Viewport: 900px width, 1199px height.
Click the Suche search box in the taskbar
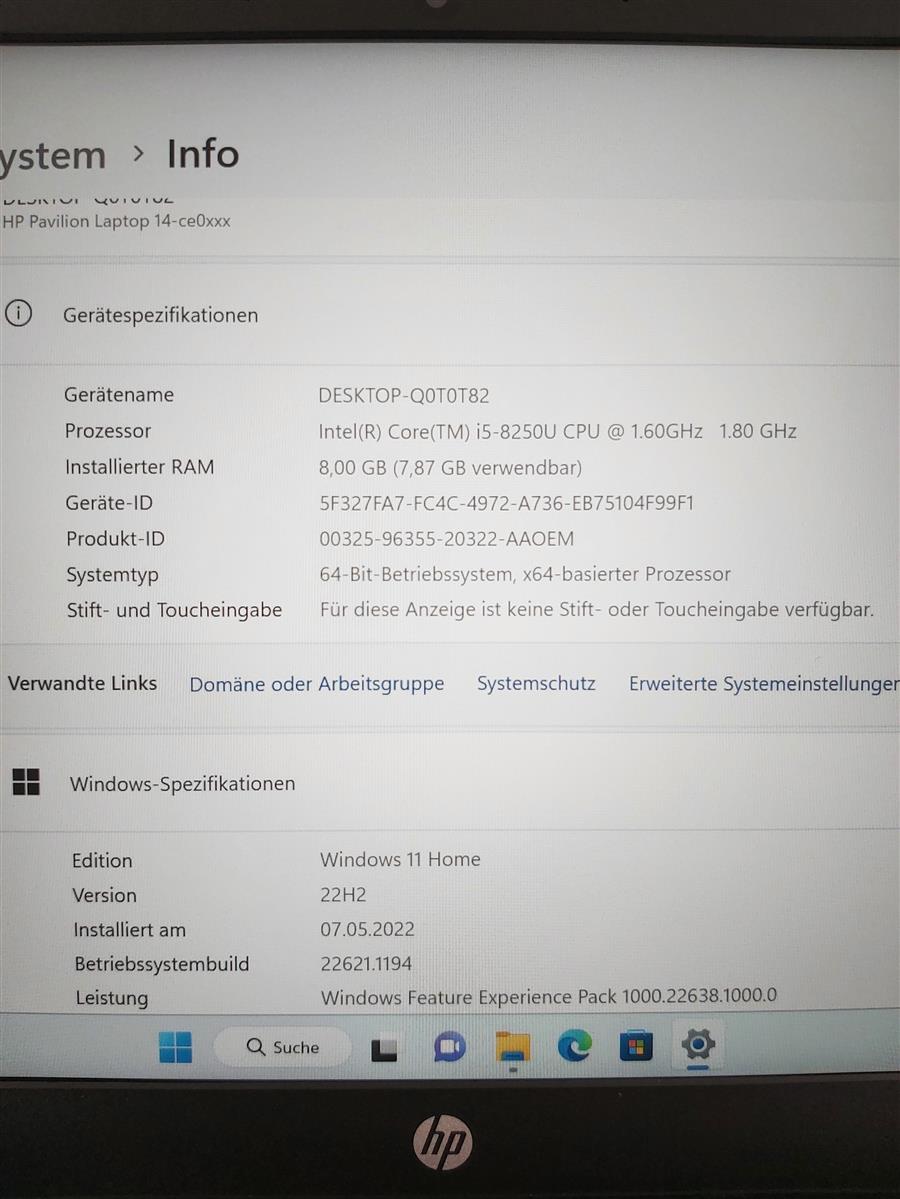click(x=283, y=1047)
